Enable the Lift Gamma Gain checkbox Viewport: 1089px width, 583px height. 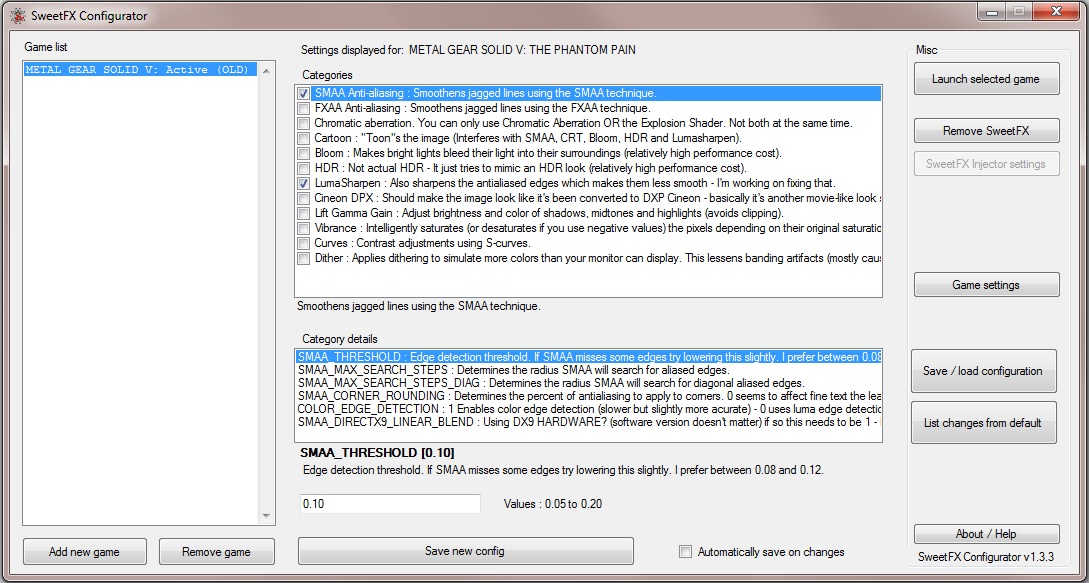tap(304, 213)
